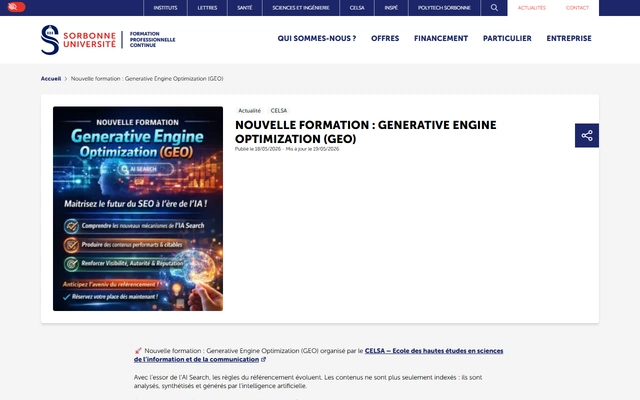
Task: Open the external CELSA link icon
Action: click(264, 360)
